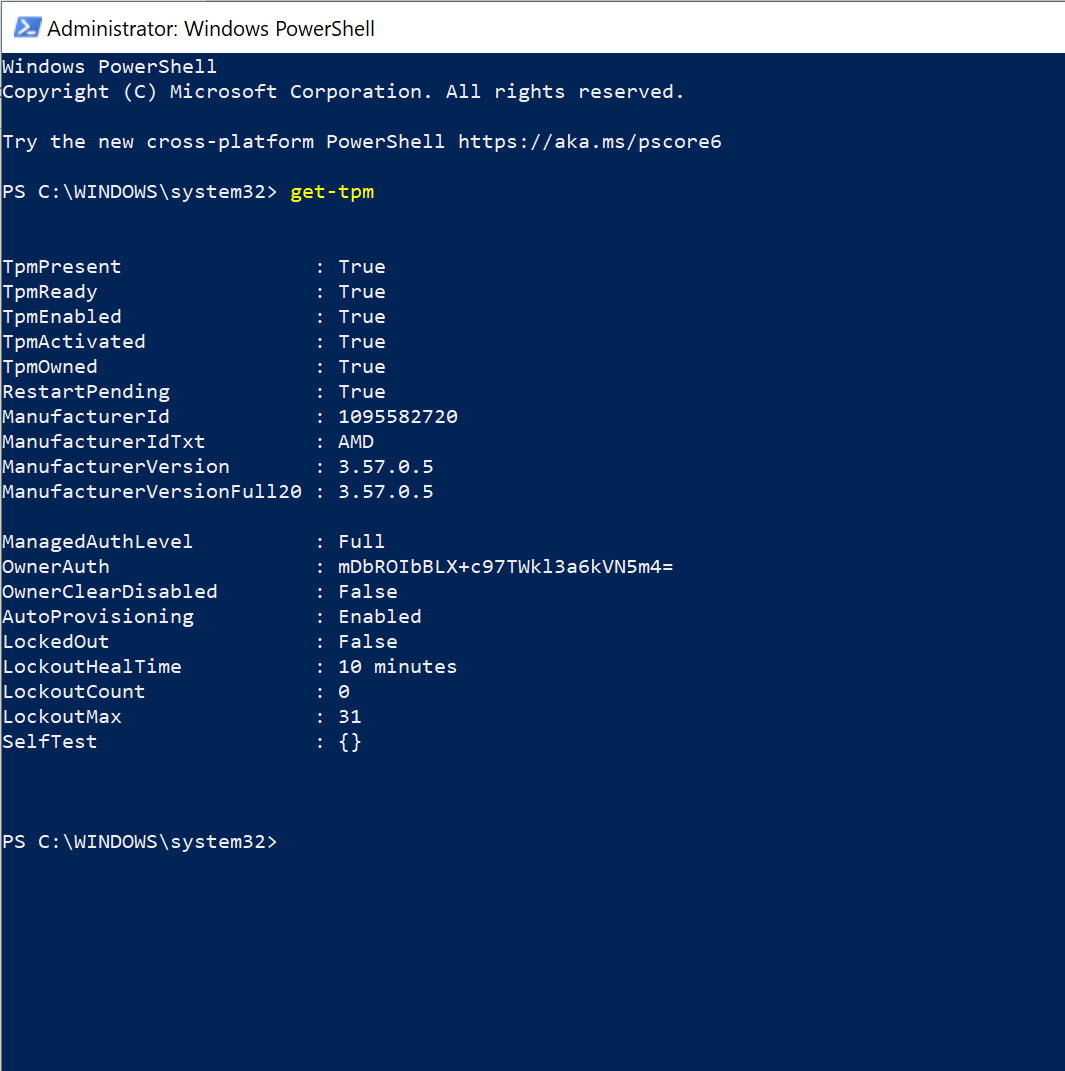Click the LockoutCount value 0
The image size is (1065, 1071).
344,692
